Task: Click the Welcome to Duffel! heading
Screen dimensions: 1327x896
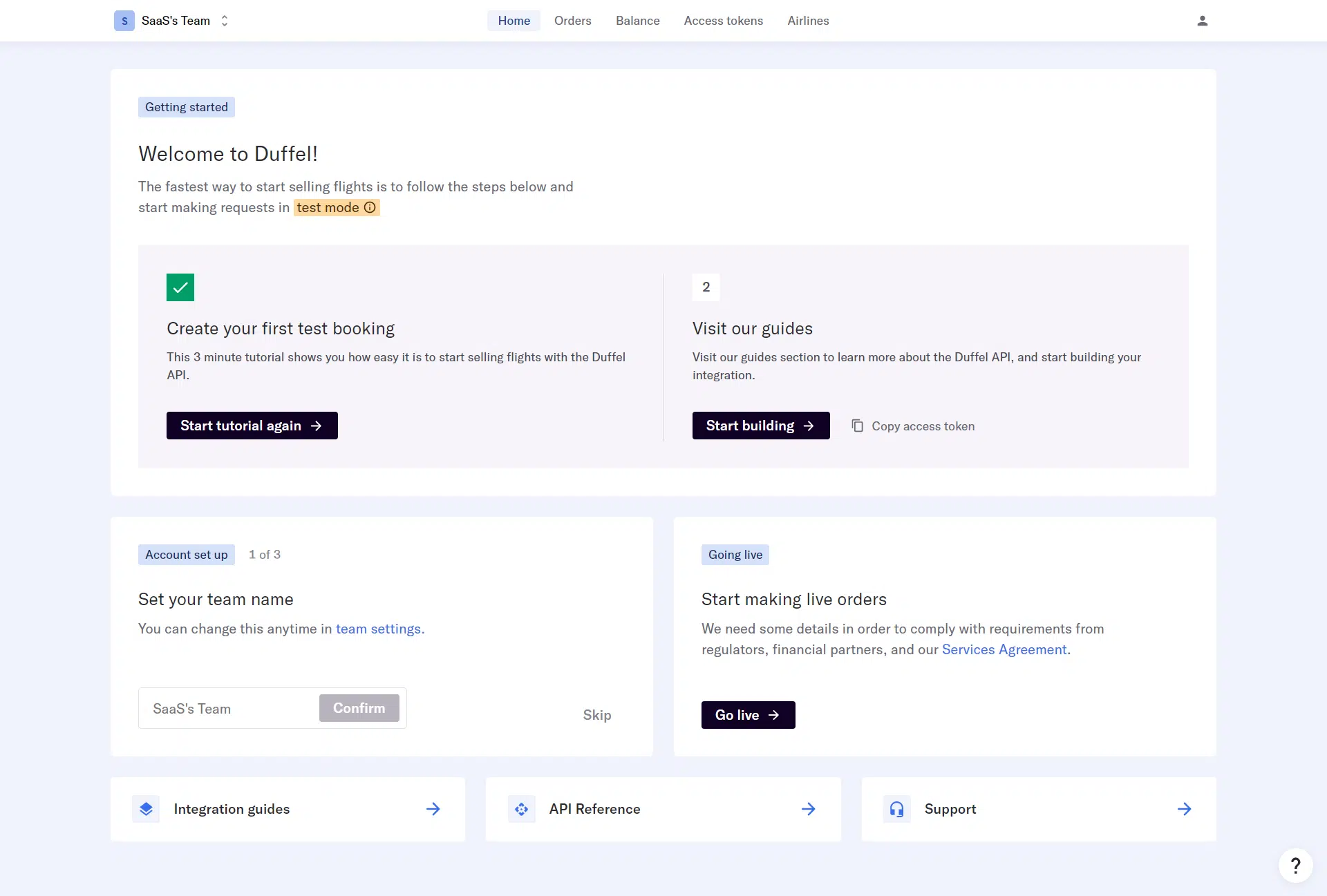Action: tap(228, 153)
